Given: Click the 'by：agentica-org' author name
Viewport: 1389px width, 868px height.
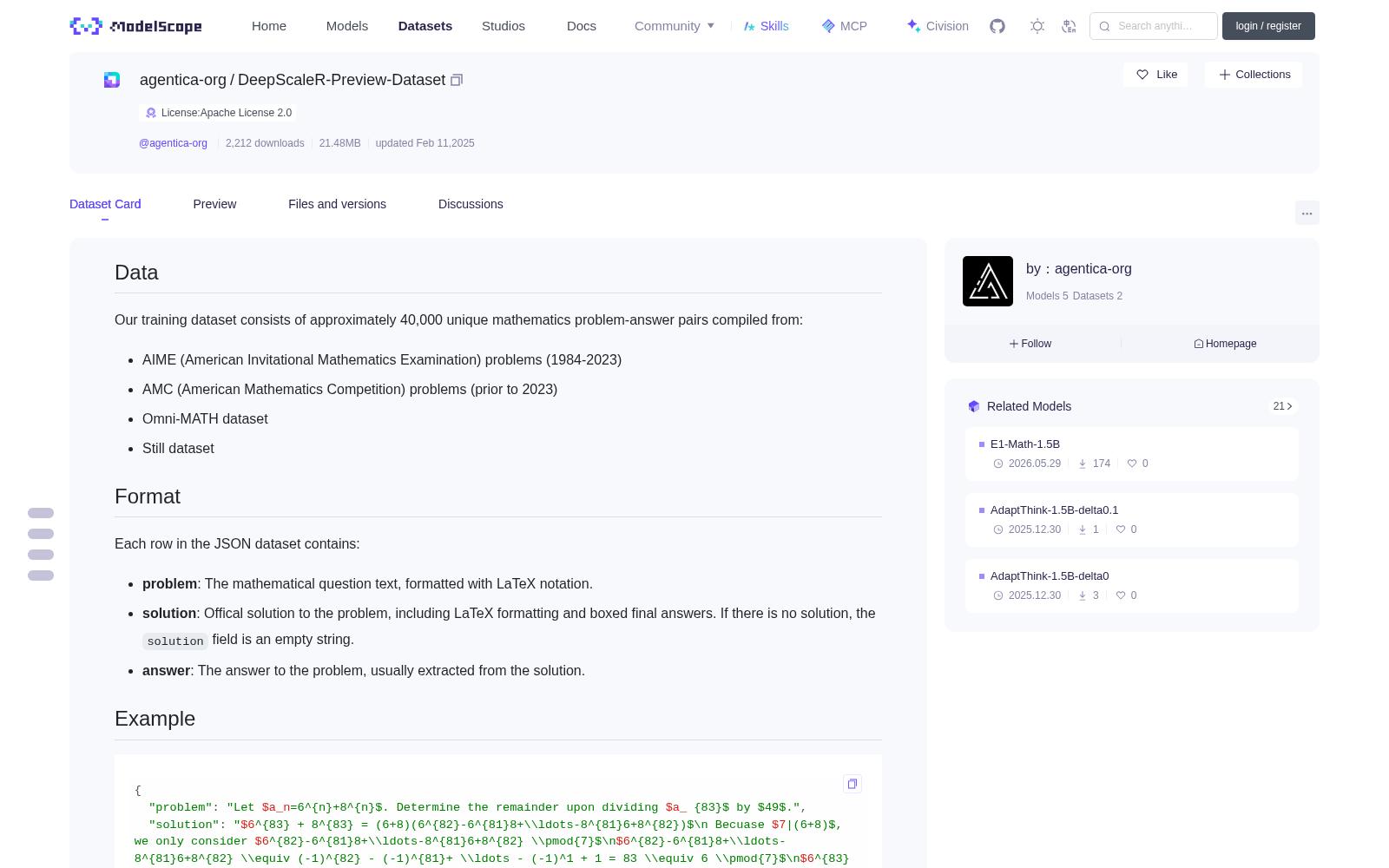Looking at the screenshot, I should click(1079, 269).
